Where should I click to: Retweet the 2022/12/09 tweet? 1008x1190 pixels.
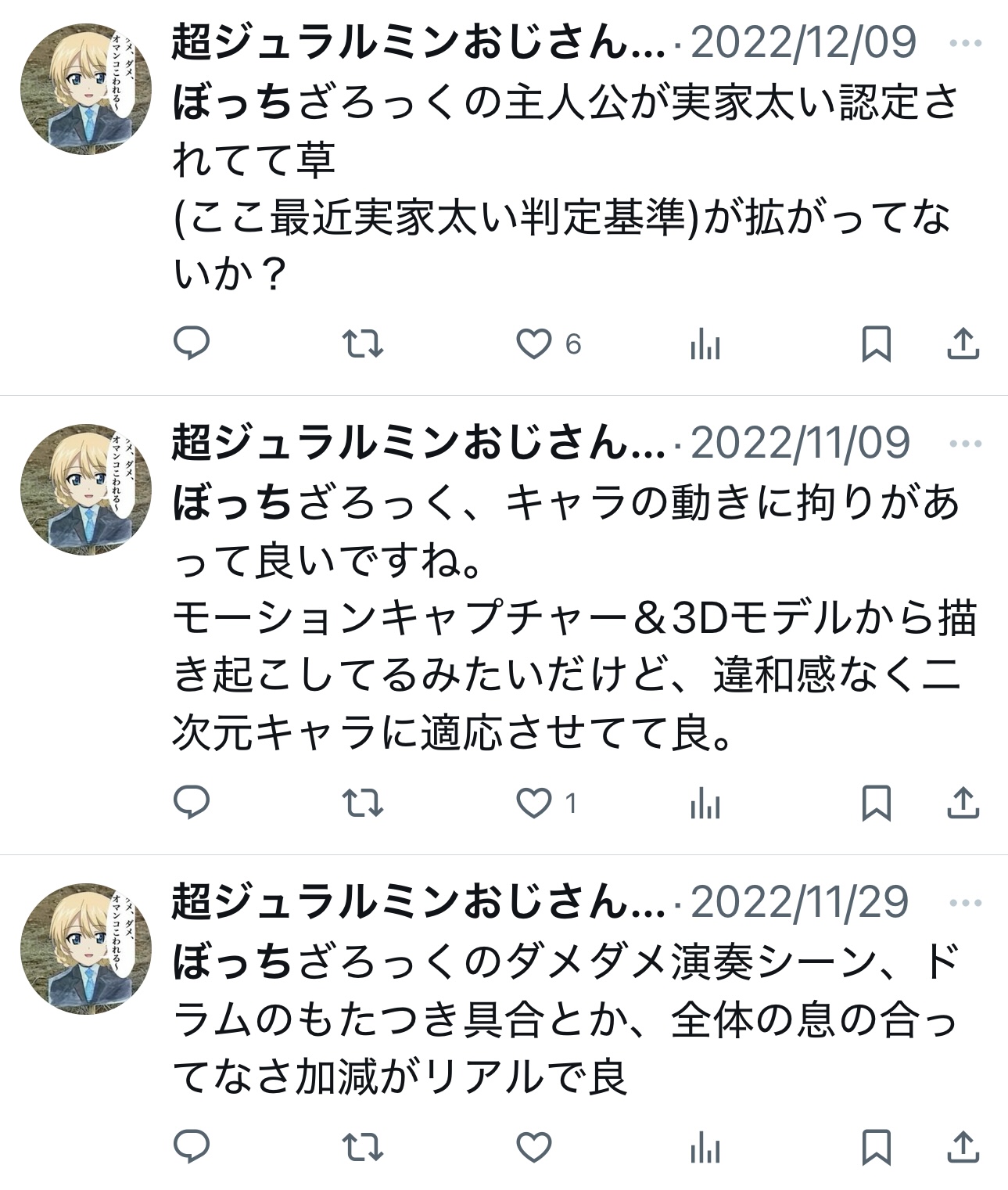click(363, 343)
